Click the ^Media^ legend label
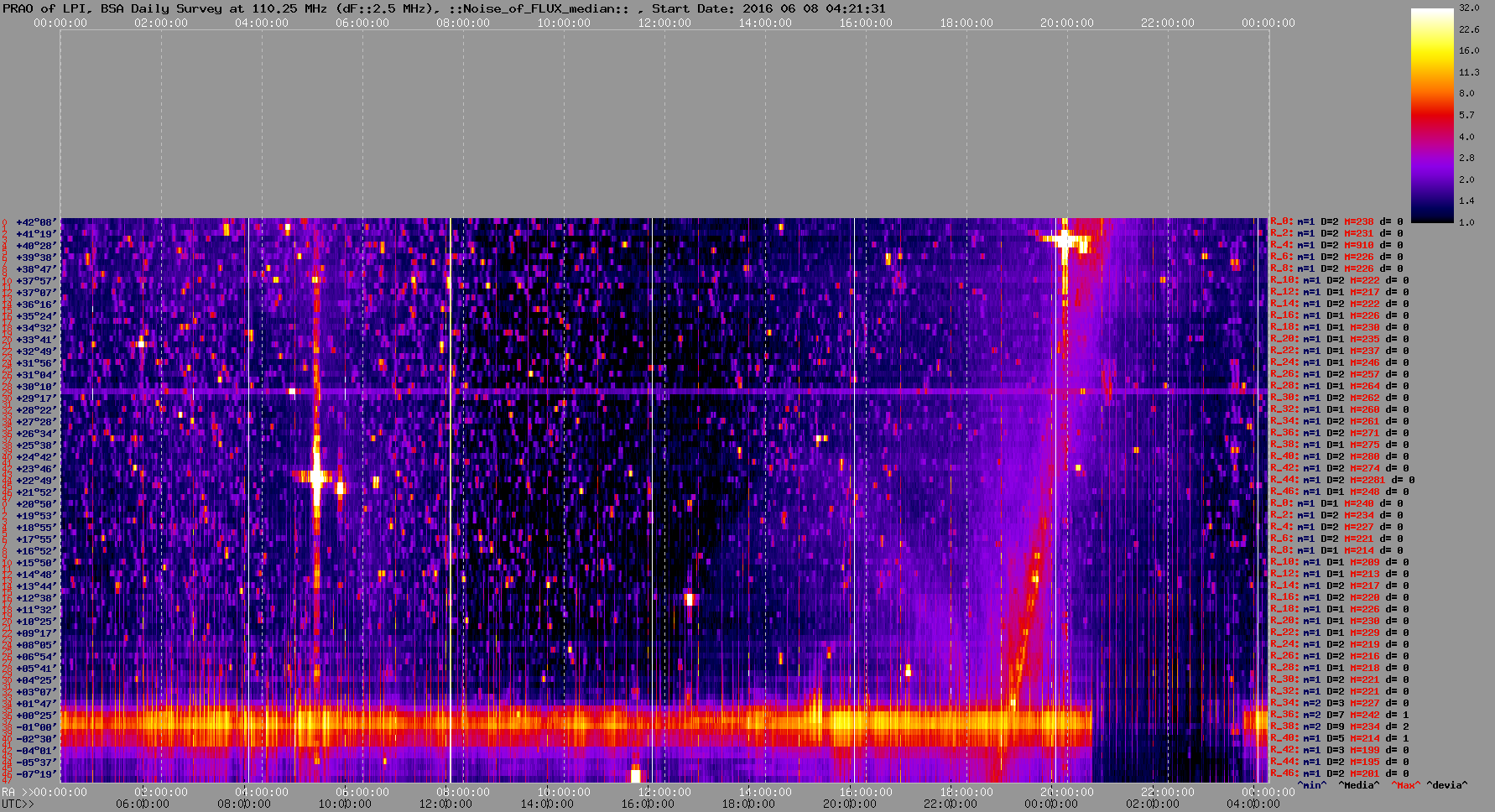The width and height of the screenshot is (1495, 812). (1359, 785)
